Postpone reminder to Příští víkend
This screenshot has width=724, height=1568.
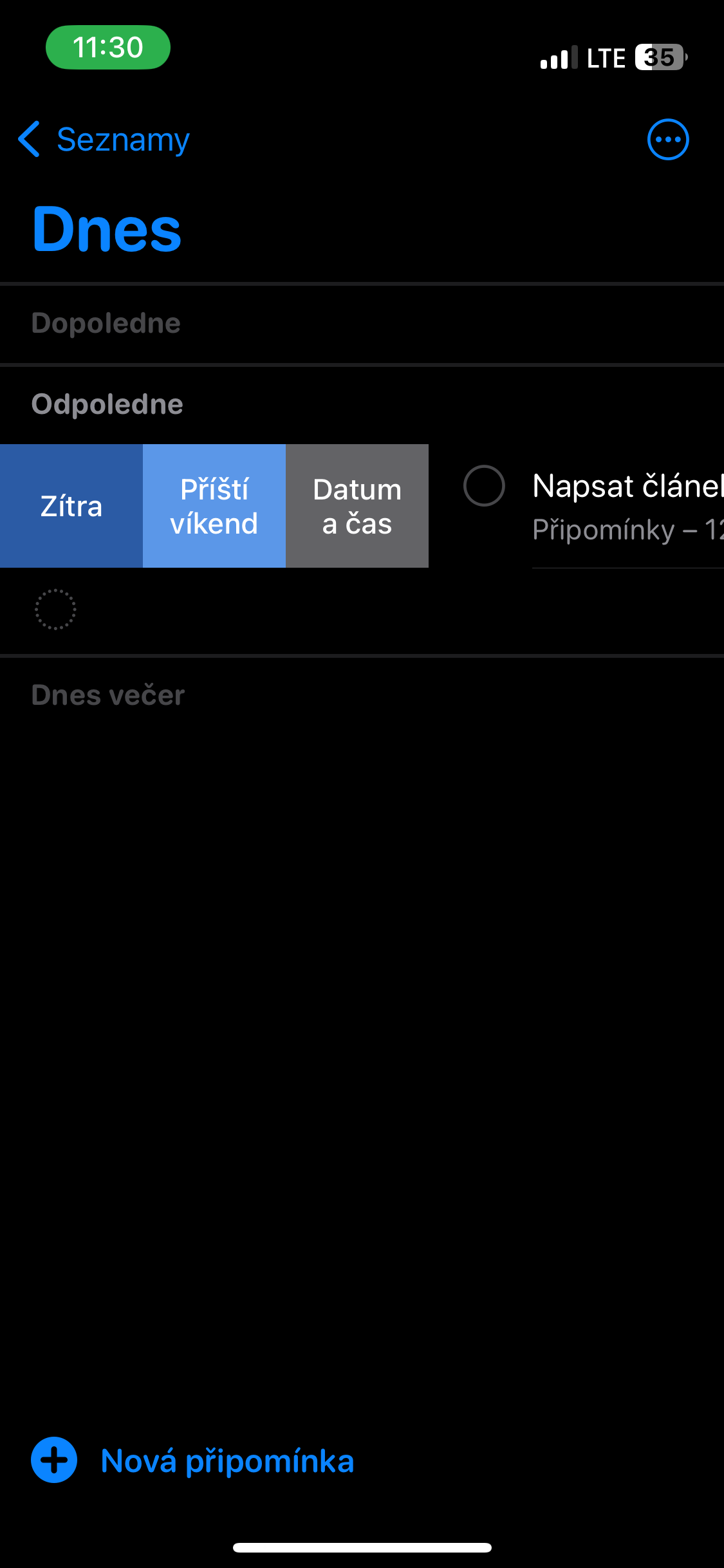coord(214,506)
